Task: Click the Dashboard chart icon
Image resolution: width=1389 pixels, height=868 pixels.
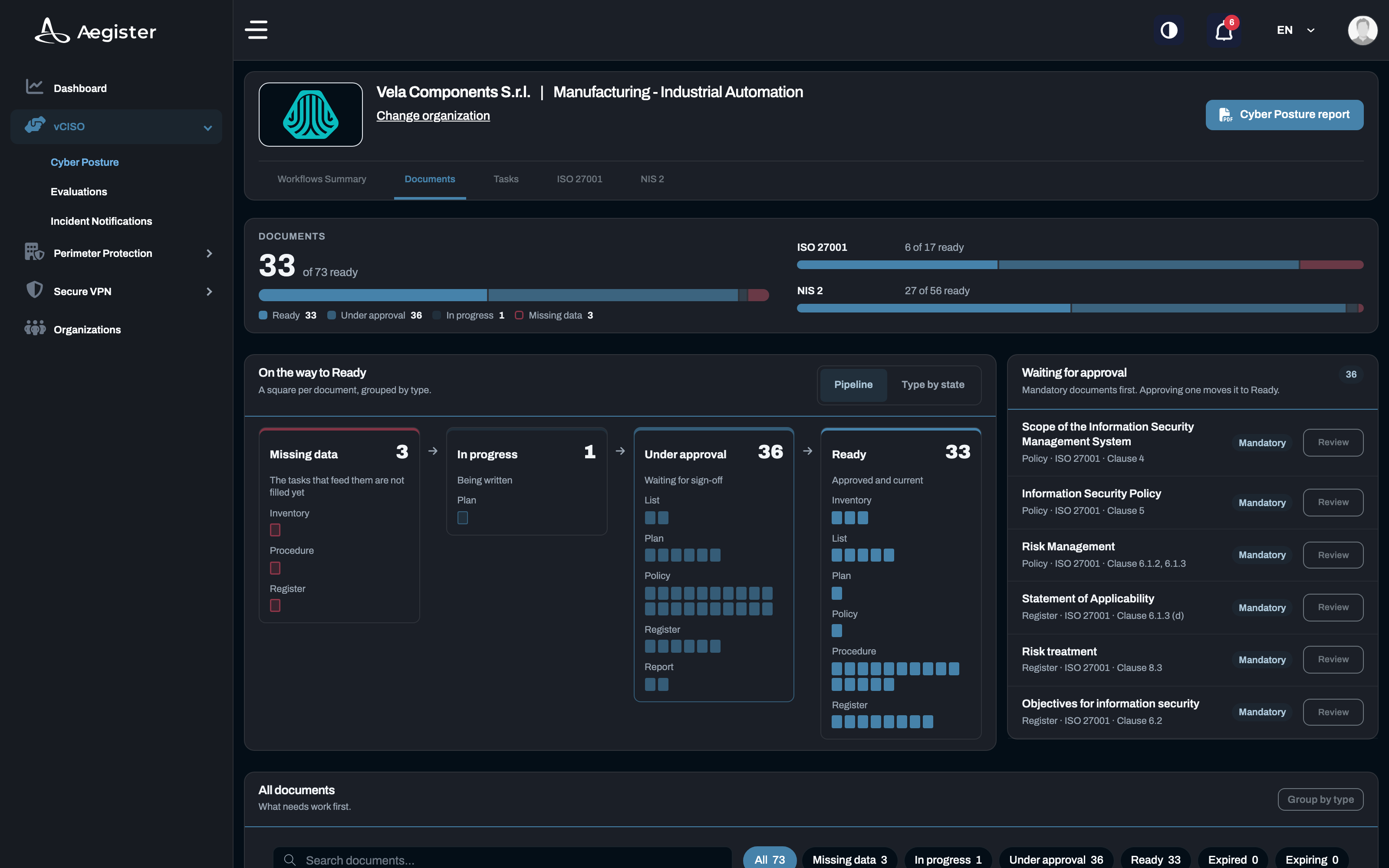Action: [x=34, y=87]
